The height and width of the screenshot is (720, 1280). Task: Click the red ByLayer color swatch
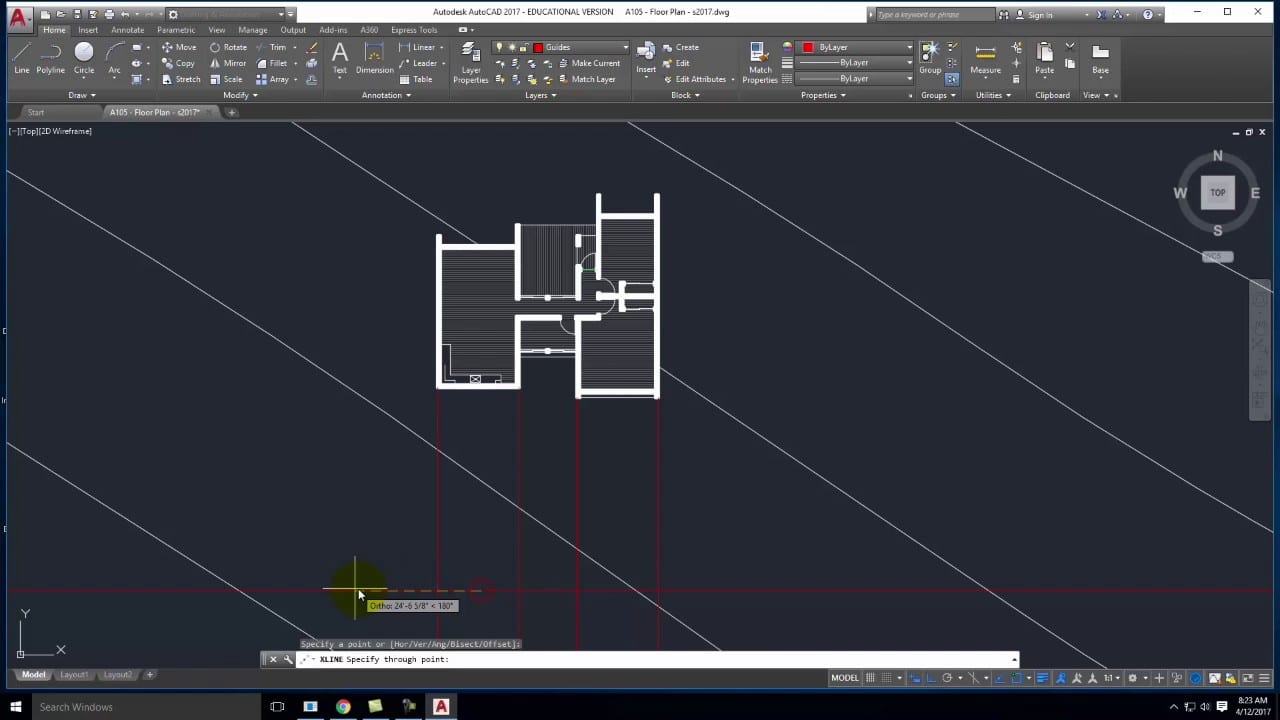click(x=808, y=47)
